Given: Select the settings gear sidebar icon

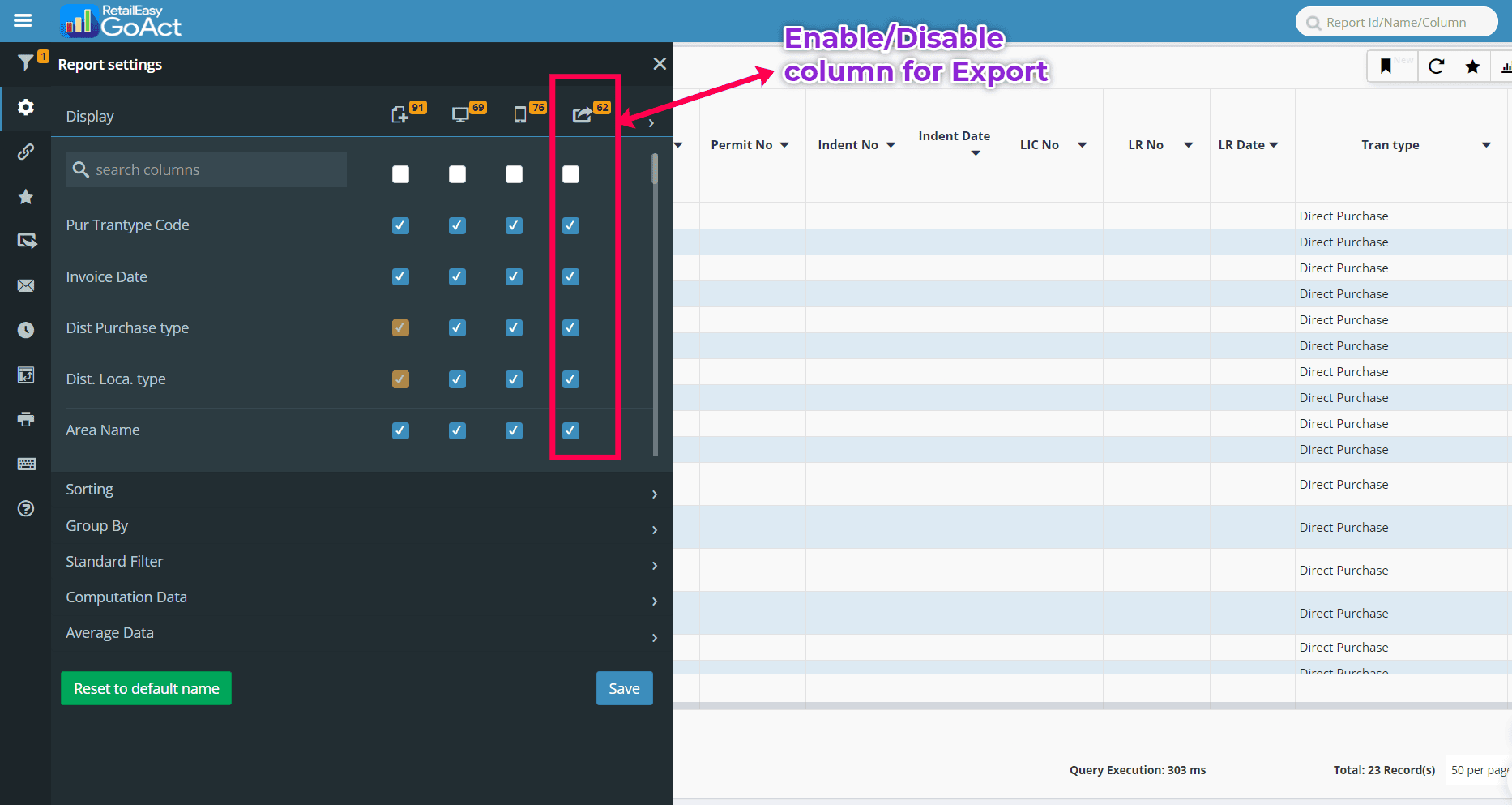Looking at the screenshot, I should pos(26,107).
